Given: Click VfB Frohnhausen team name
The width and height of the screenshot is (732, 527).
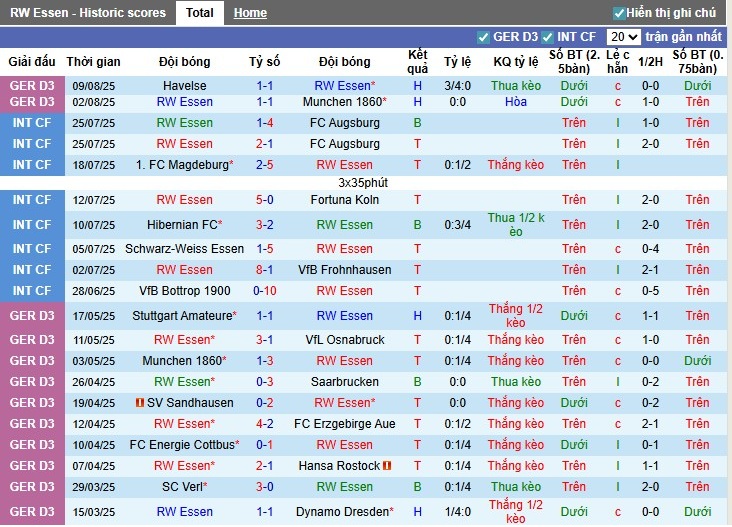Looking at the screenshot, I should click(x=345, y=270).
